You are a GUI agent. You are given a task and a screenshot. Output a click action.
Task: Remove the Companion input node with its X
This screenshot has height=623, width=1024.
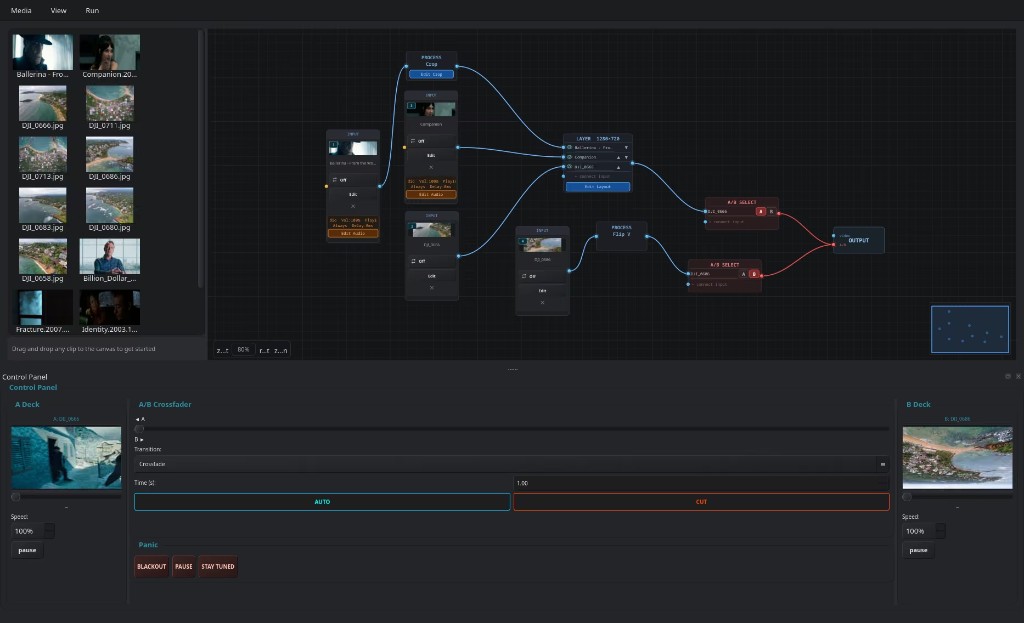coord(431,167)
